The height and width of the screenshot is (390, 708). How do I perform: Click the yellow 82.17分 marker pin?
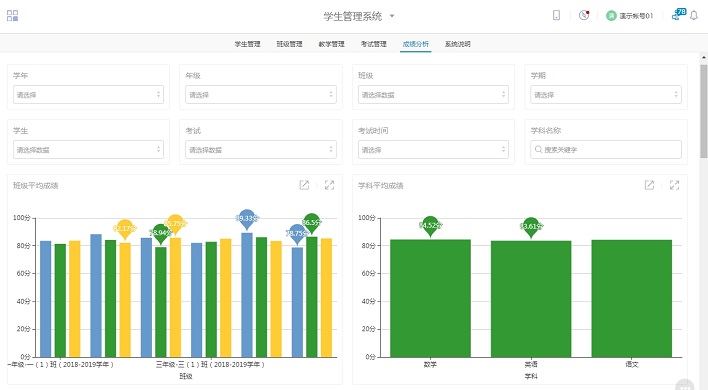[125, 229]
